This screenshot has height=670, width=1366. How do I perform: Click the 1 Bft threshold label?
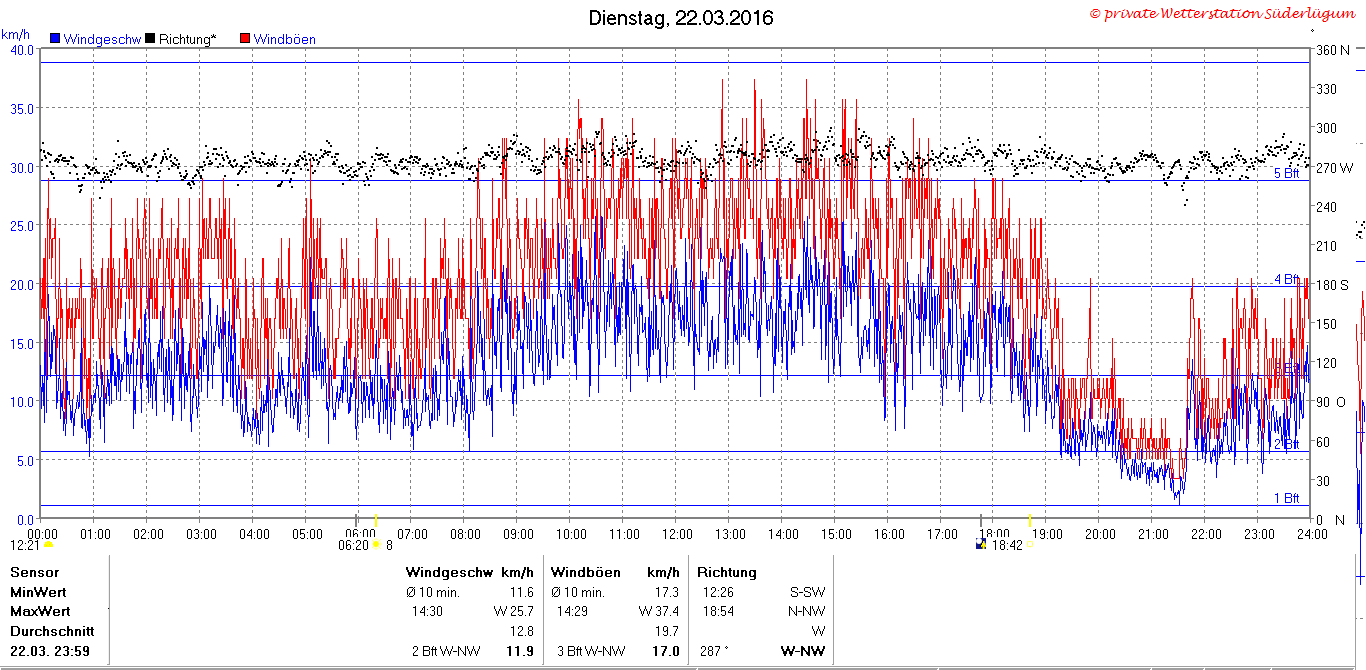tap(1286, 498)
